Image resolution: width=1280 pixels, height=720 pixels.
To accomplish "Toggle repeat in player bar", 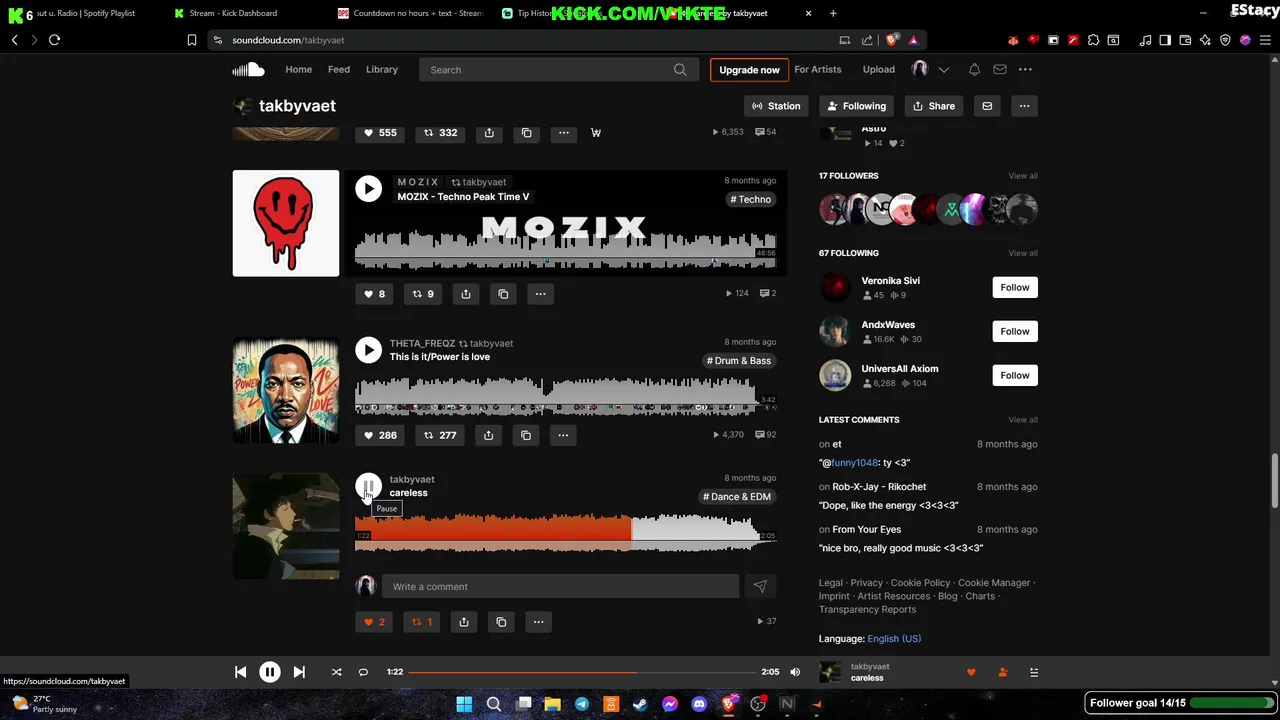I will click(x=363, y=672).
